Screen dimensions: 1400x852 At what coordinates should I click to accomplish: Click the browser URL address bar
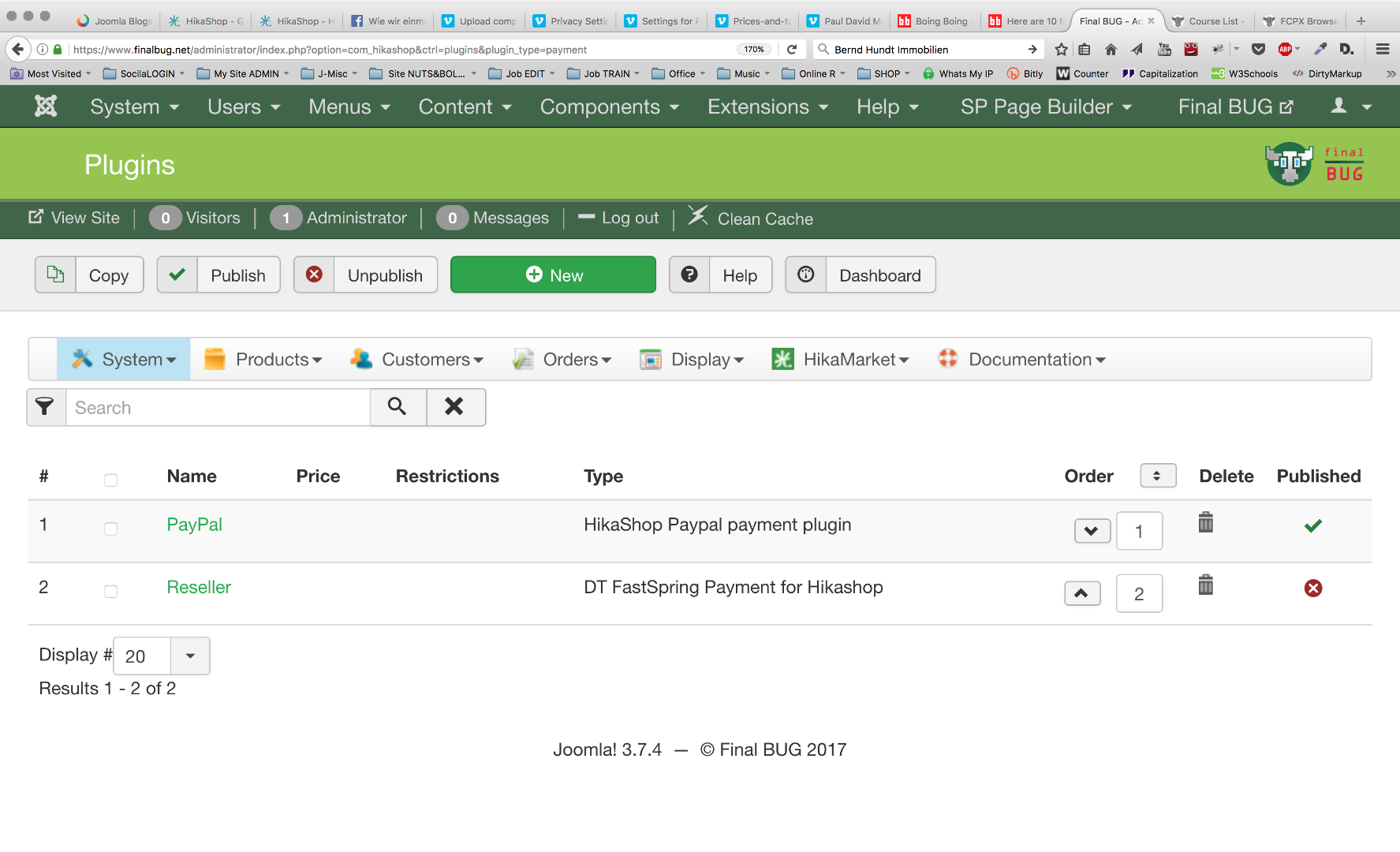(402, 50)
